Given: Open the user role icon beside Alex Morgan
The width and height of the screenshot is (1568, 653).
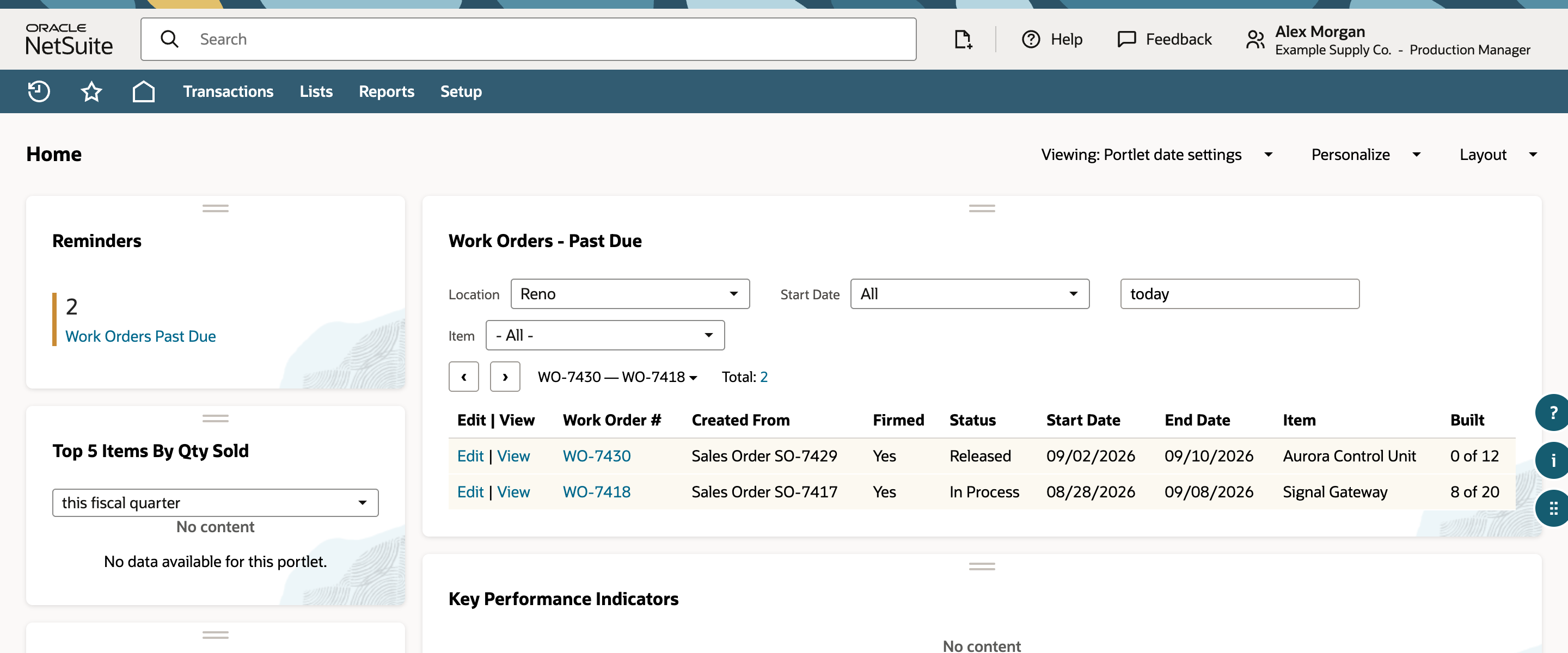Looking at the screenshot, I should pos(1255,39).
